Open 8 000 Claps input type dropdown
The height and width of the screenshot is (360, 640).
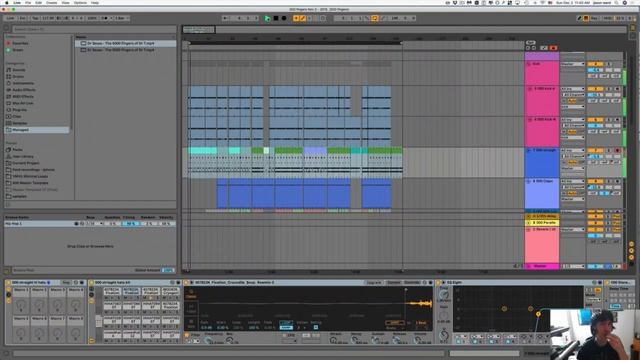[x=573, y=181]
